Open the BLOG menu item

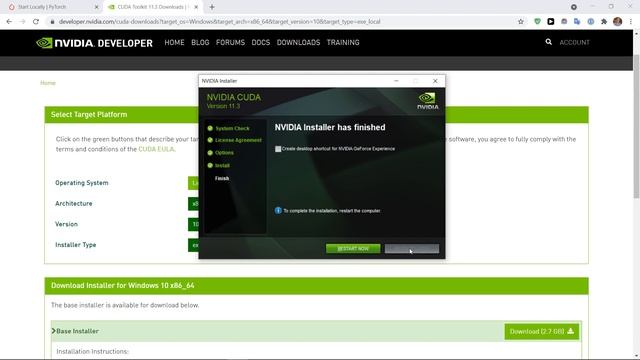coord(200,42)
